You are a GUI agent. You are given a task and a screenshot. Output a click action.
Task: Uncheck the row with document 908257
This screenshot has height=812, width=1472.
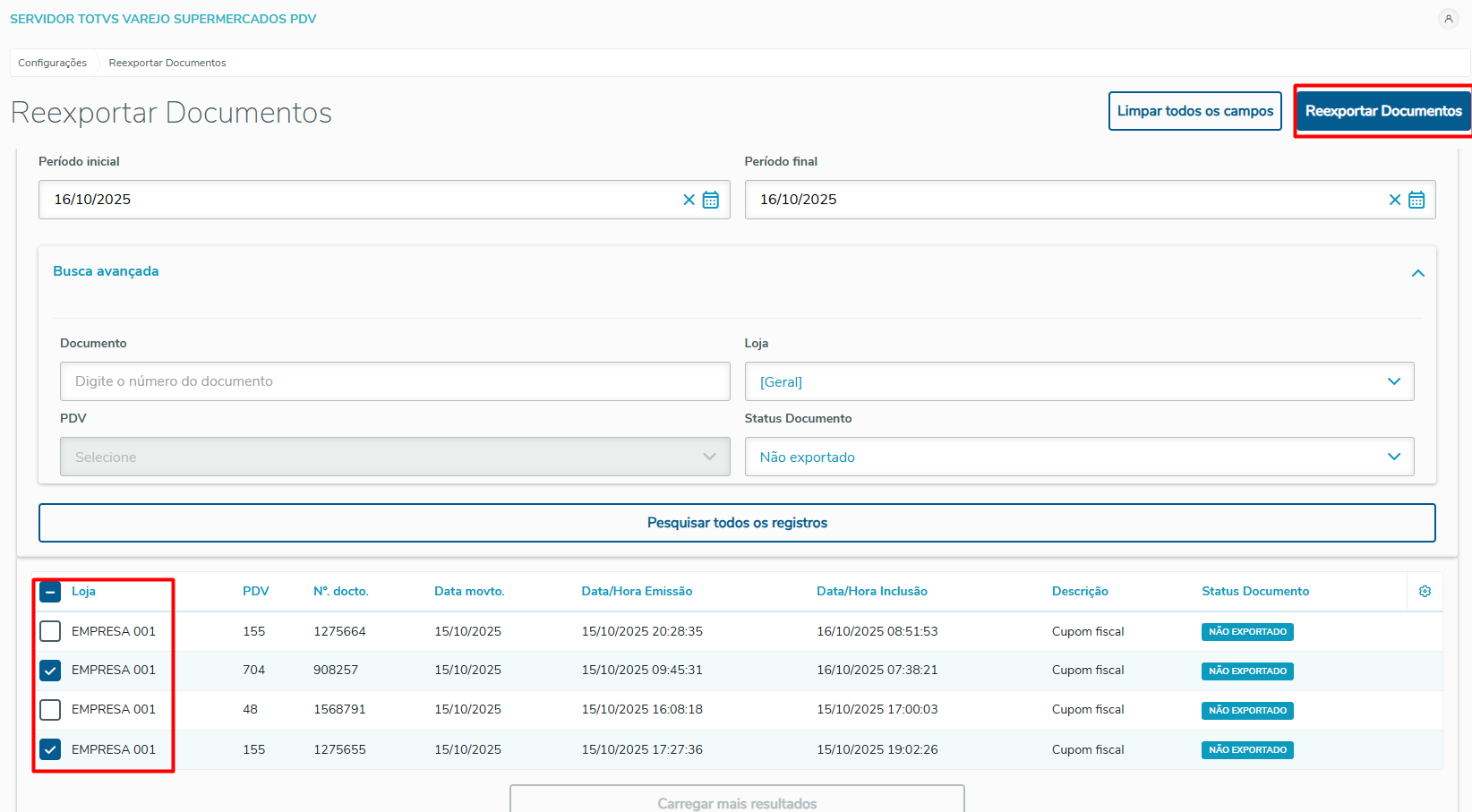50,670
